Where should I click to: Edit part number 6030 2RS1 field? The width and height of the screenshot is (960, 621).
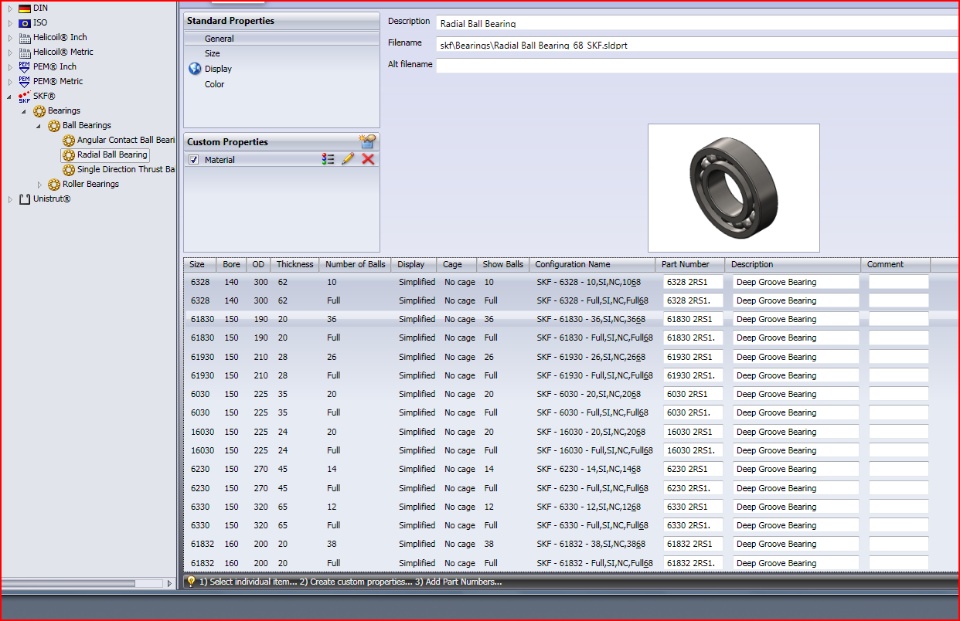click(692, 394)
